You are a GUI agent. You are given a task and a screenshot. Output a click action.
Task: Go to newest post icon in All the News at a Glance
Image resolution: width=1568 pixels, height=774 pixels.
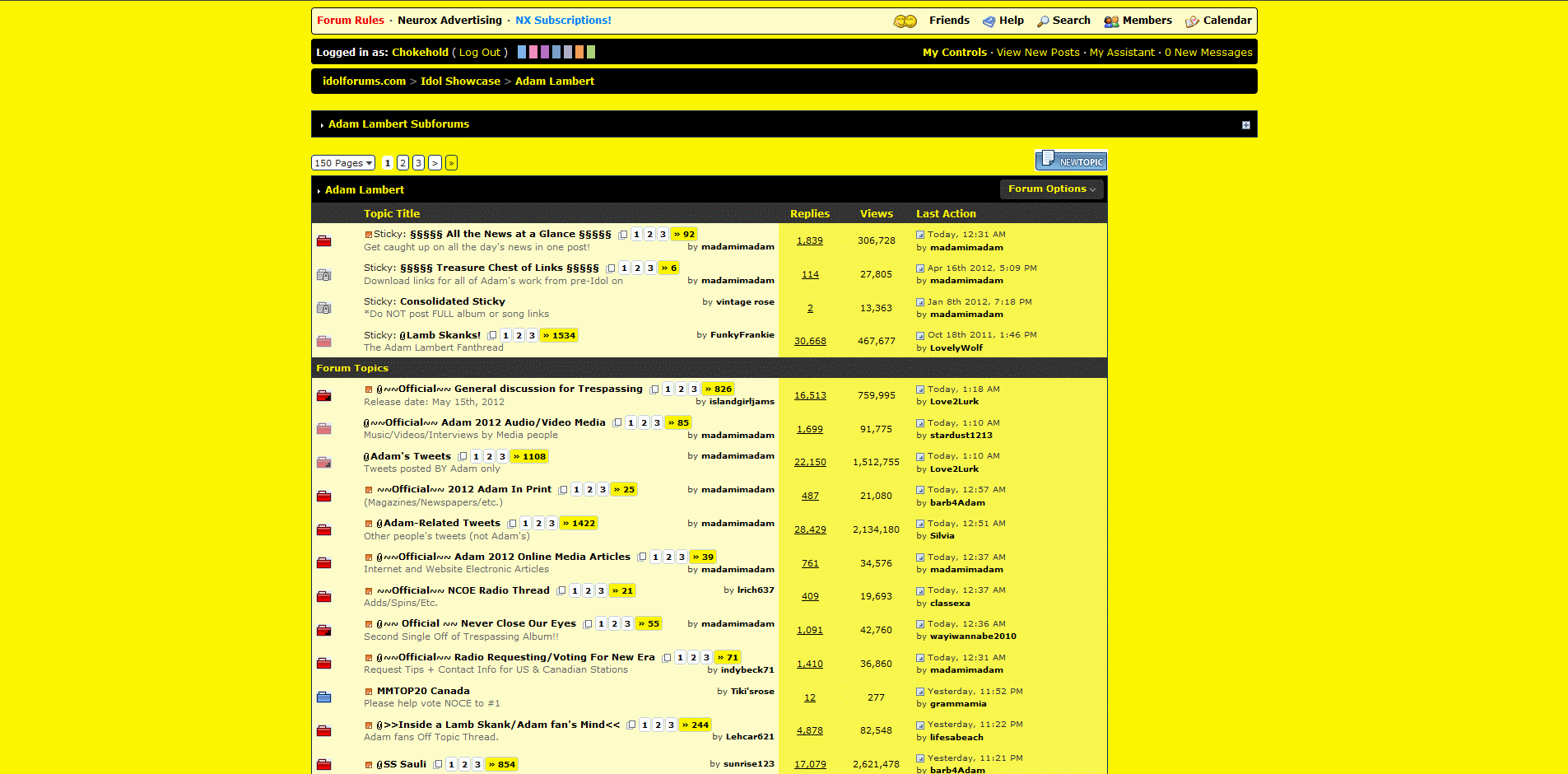click(369, 235)
